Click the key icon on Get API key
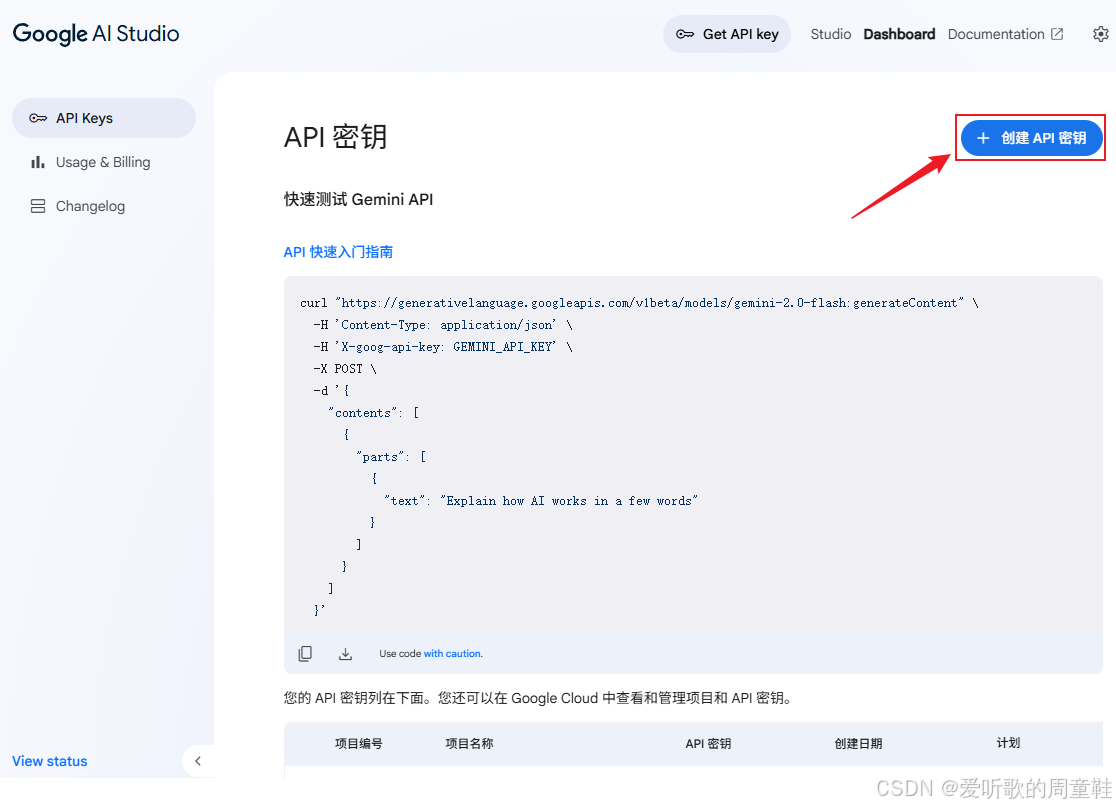The width and height of the screenshot is (1116, 808). coord(684,33)
